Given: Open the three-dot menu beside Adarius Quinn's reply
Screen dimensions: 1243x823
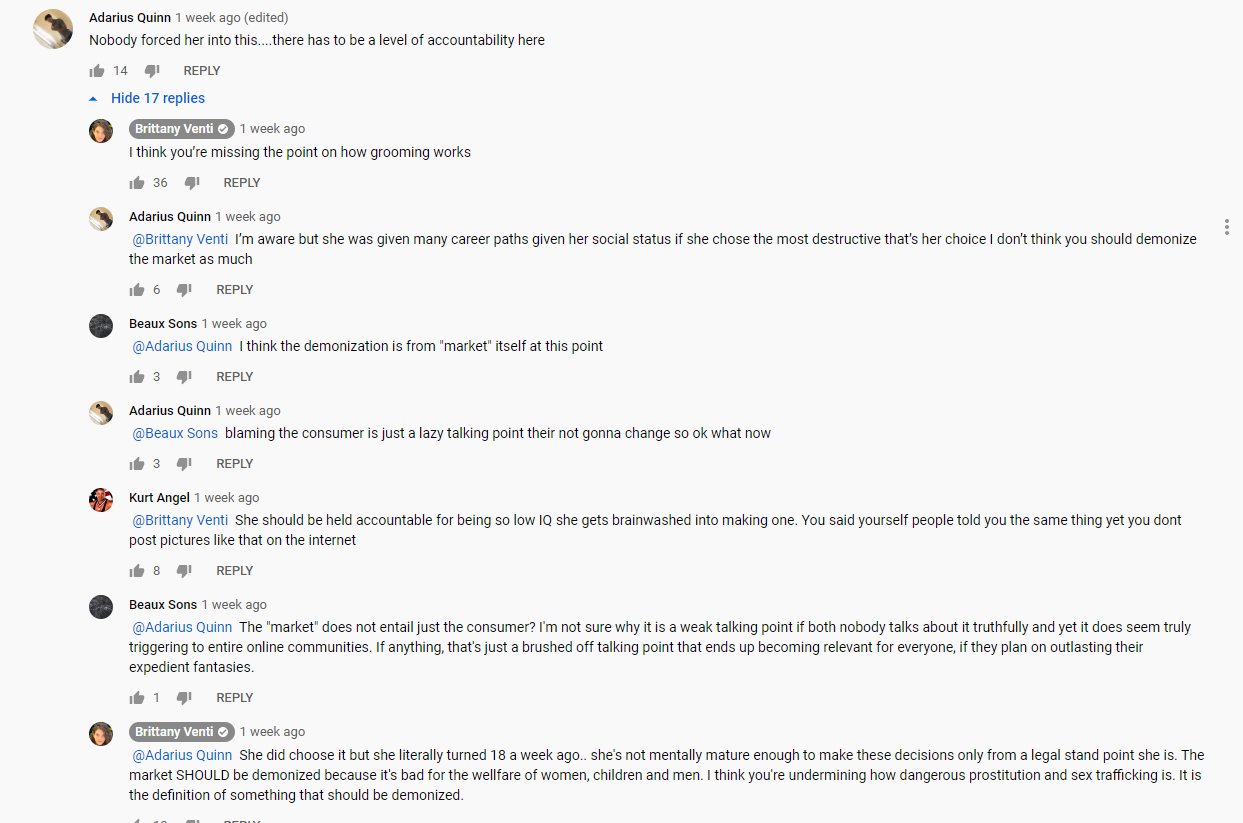Looking at the screenshot, I should click(x=1226, y=227).
